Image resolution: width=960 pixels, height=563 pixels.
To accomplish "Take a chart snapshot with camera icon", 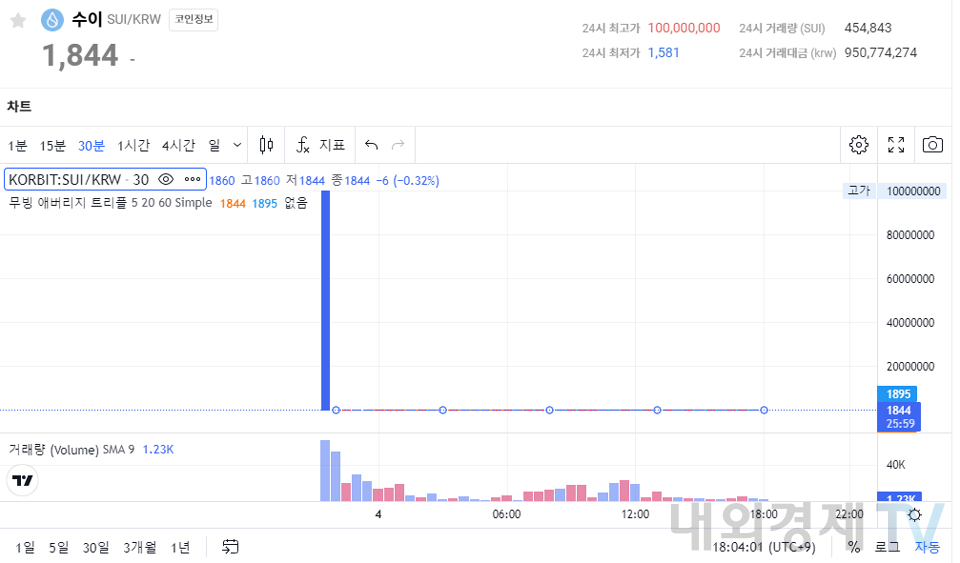I will [932, 145].
